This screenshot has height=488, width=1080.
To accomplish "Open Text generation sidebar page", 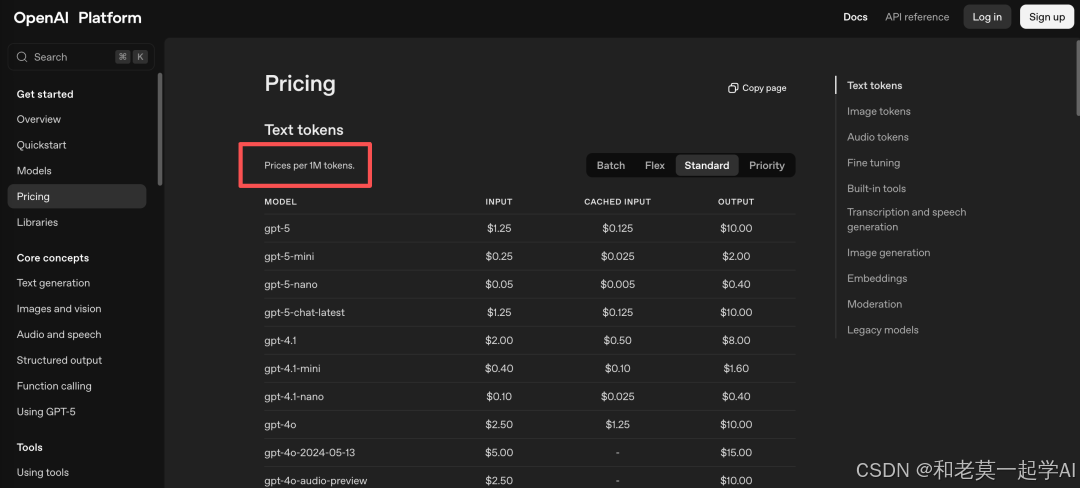I will tap(53, 283).
